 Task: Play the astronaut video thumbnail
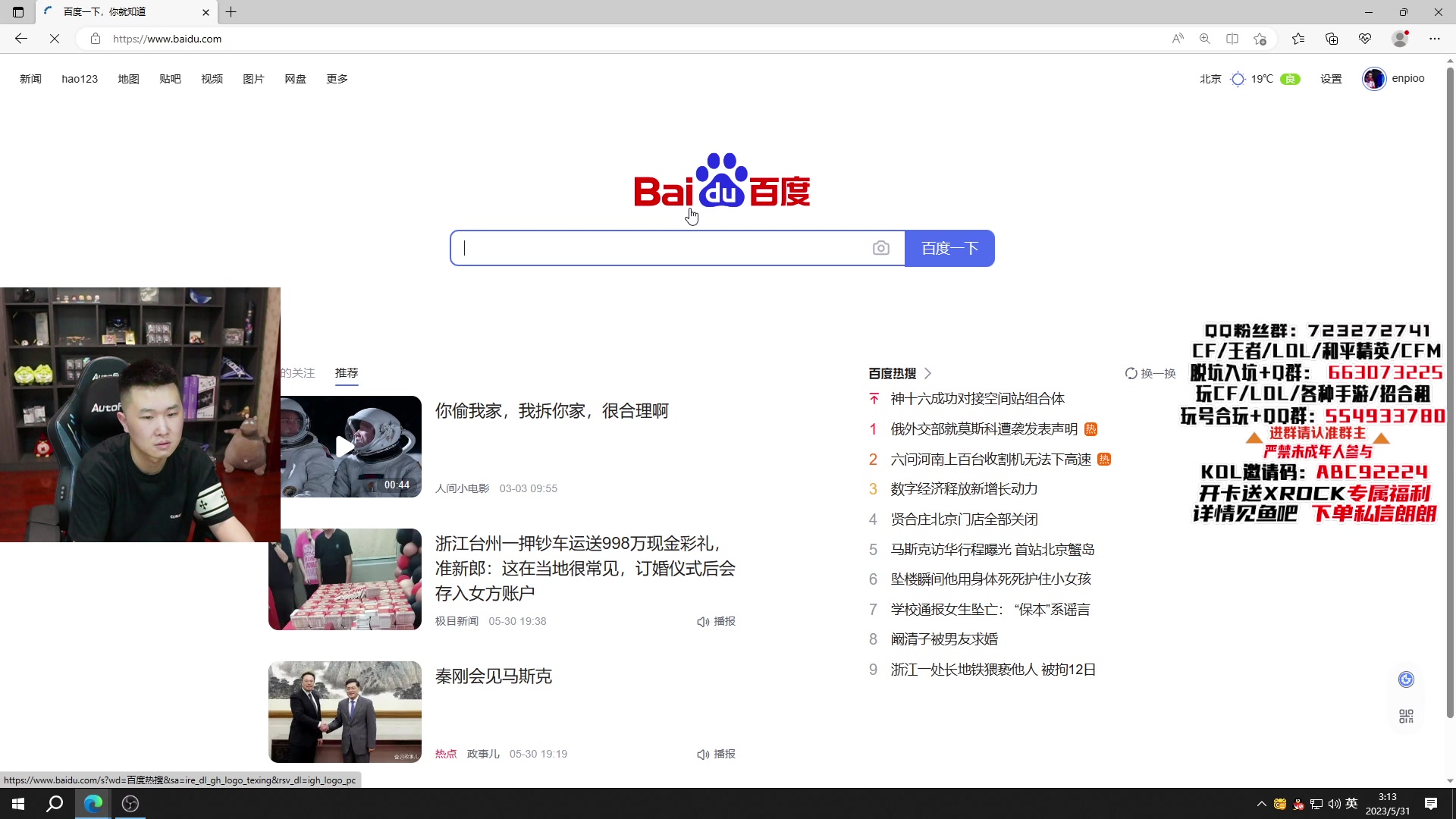click(345, 447)
